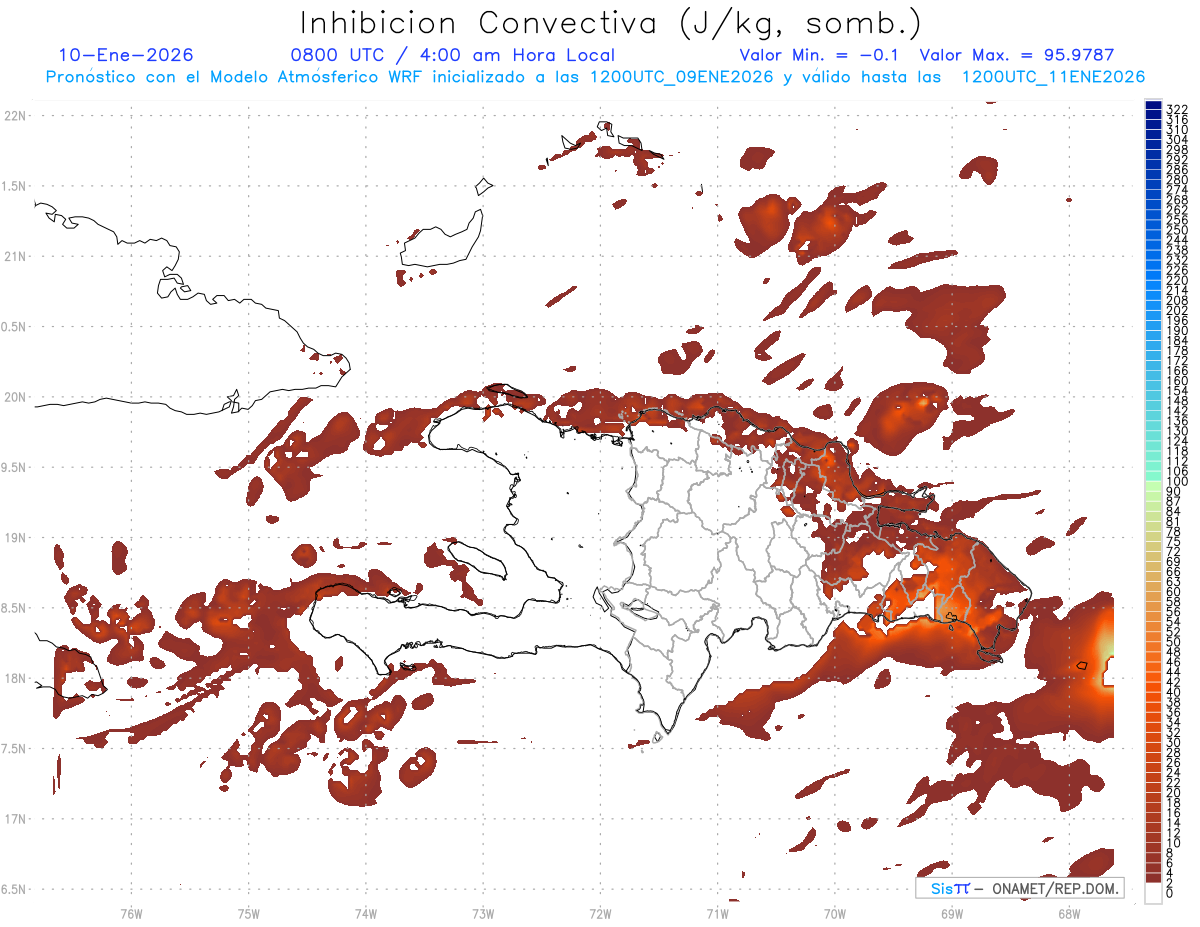
Task: Click the '20N' latitude label
Action: [x=14, y=397]
